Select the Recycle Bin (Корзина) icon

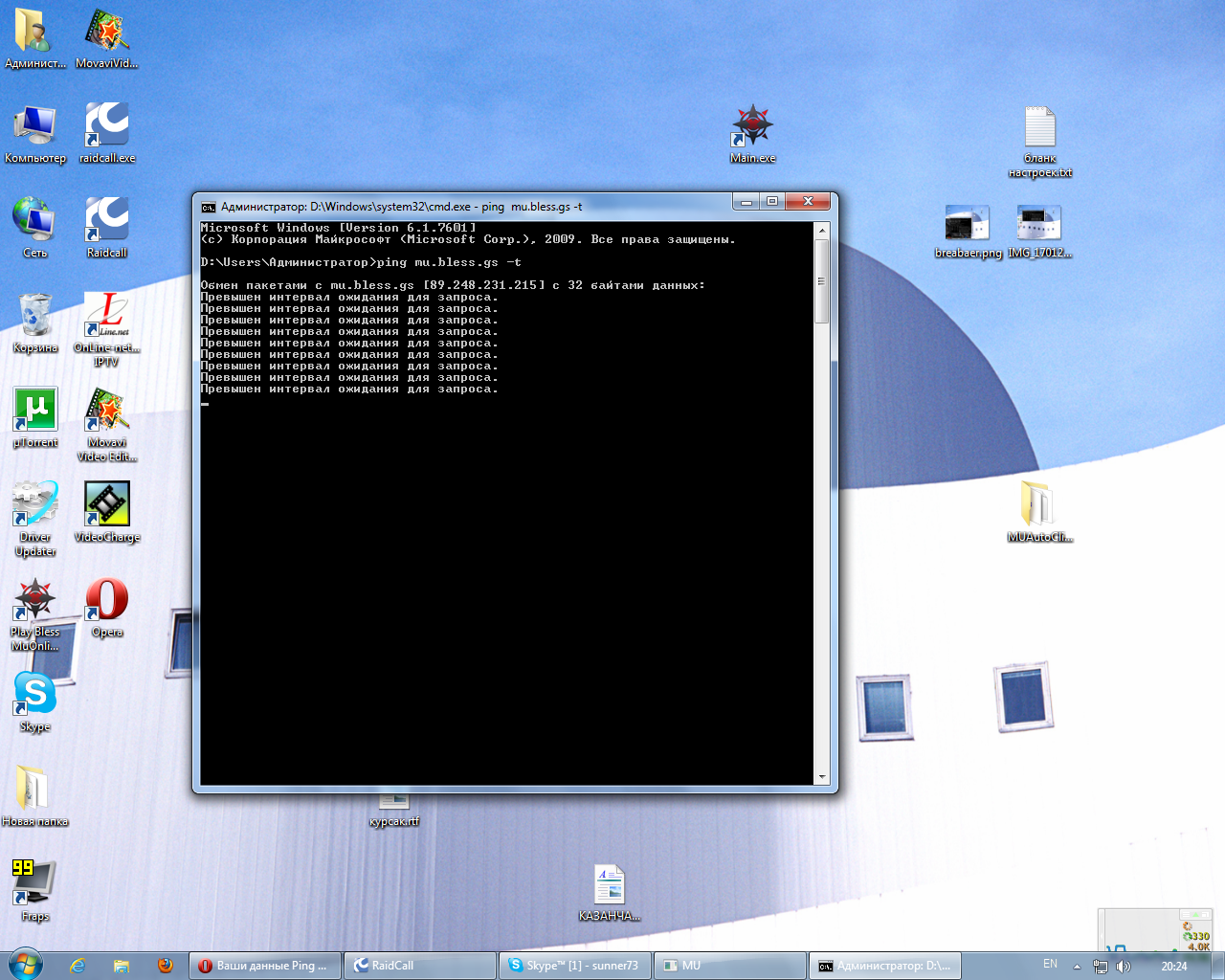pyautogui.click(x=35, y=317)
